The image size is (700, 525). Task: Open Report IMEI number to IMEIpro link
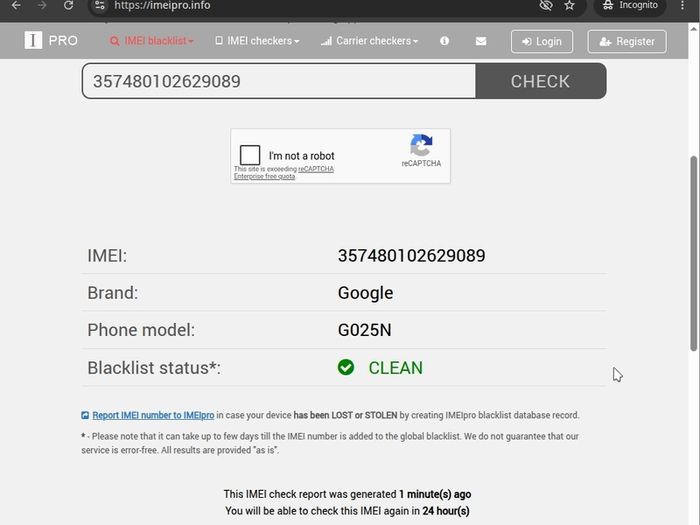(x=153, y=415)
